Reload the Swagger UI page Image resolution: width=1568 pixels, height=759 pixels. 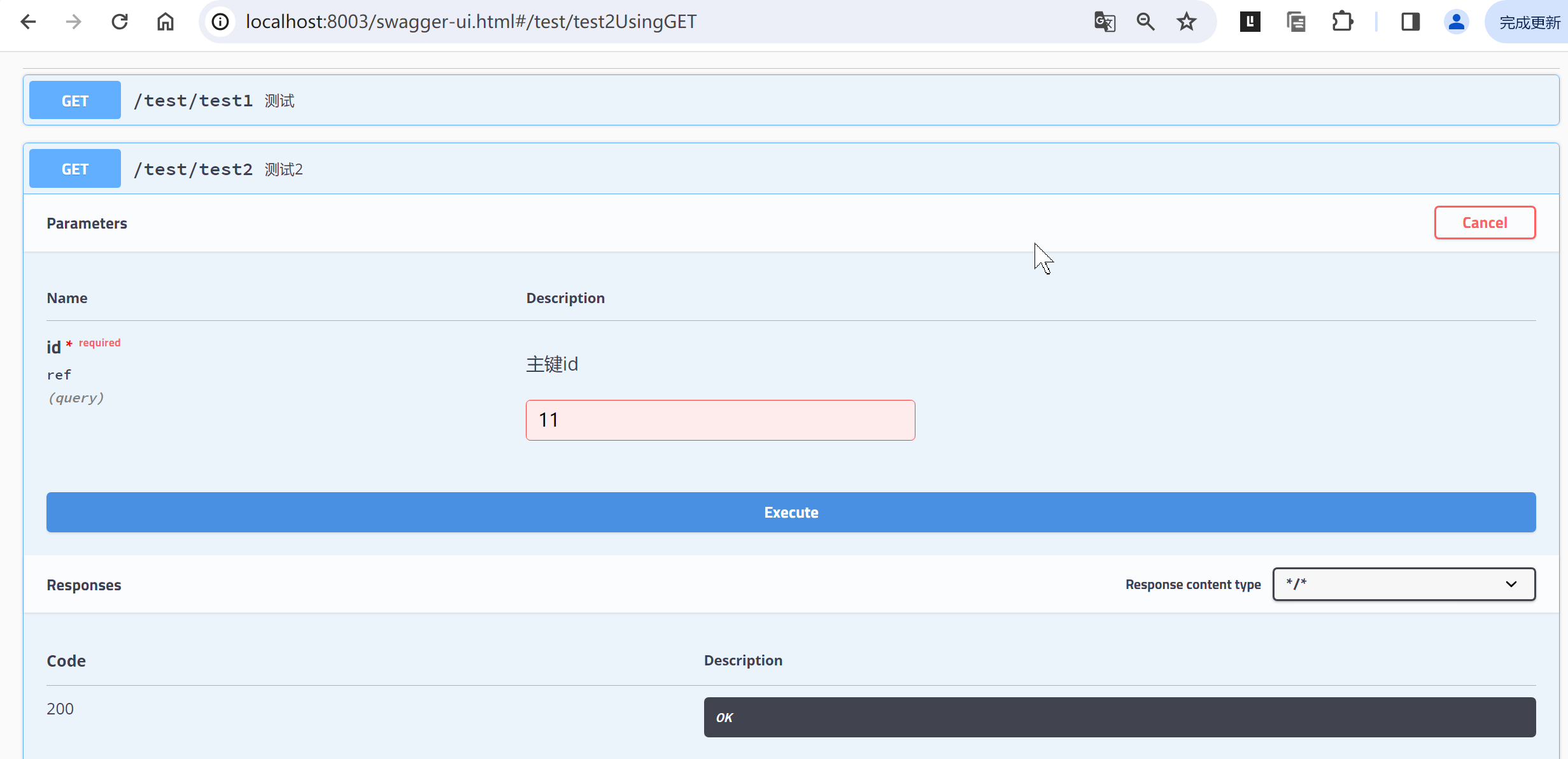(120, 22)
